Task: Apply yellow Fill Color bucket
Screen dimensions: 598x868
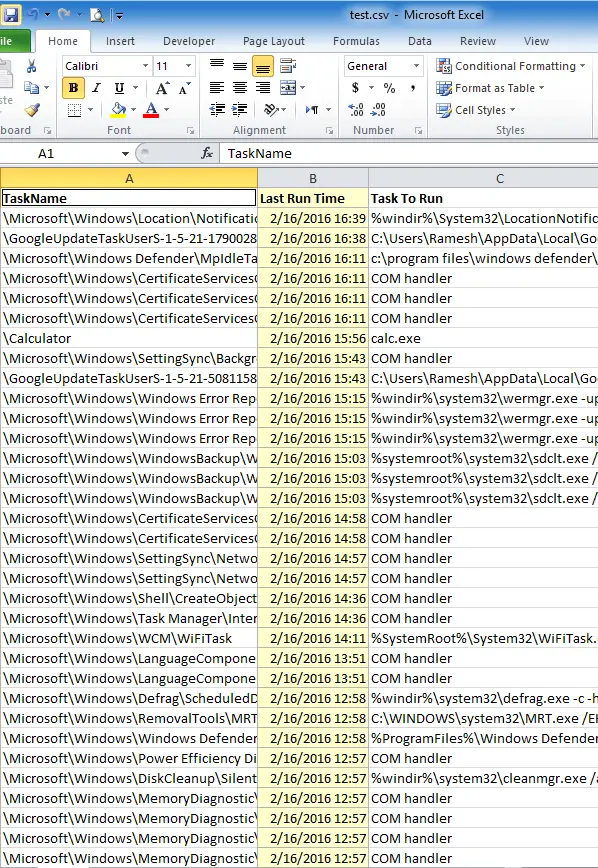Action: click(118, 110)
